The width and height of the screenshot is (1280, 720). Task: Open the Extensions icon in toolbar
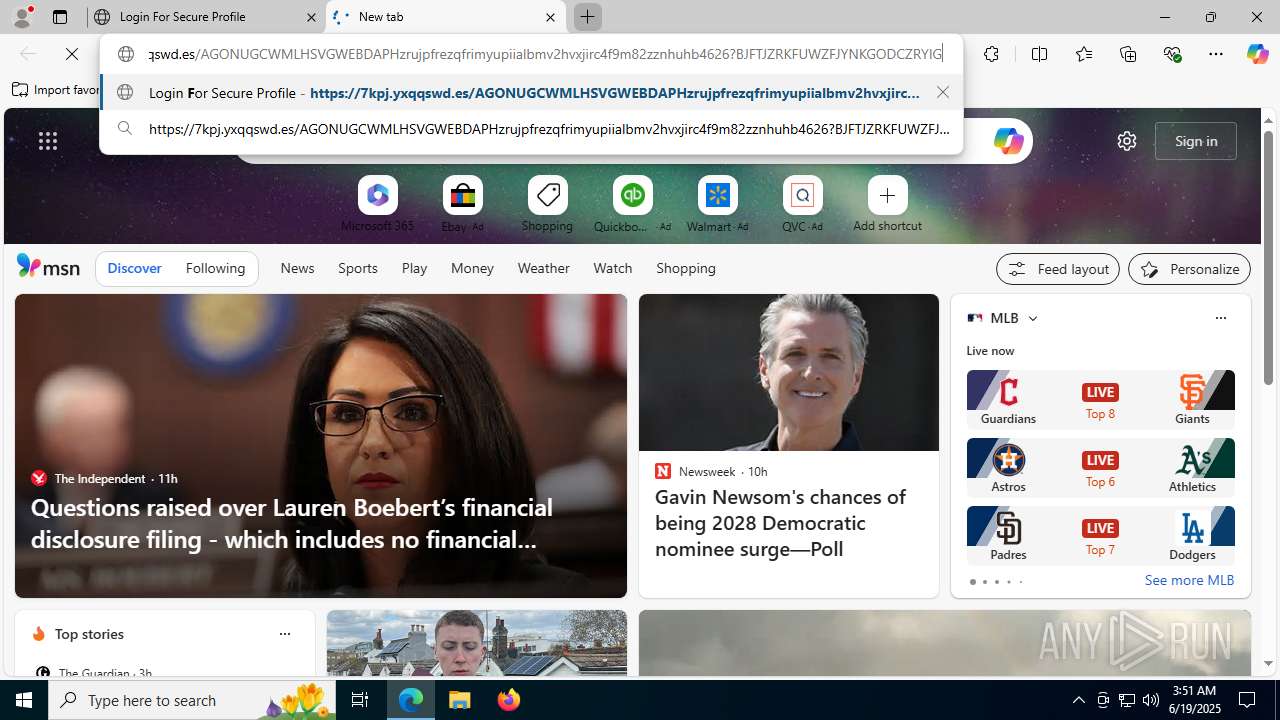pos(991,54)
